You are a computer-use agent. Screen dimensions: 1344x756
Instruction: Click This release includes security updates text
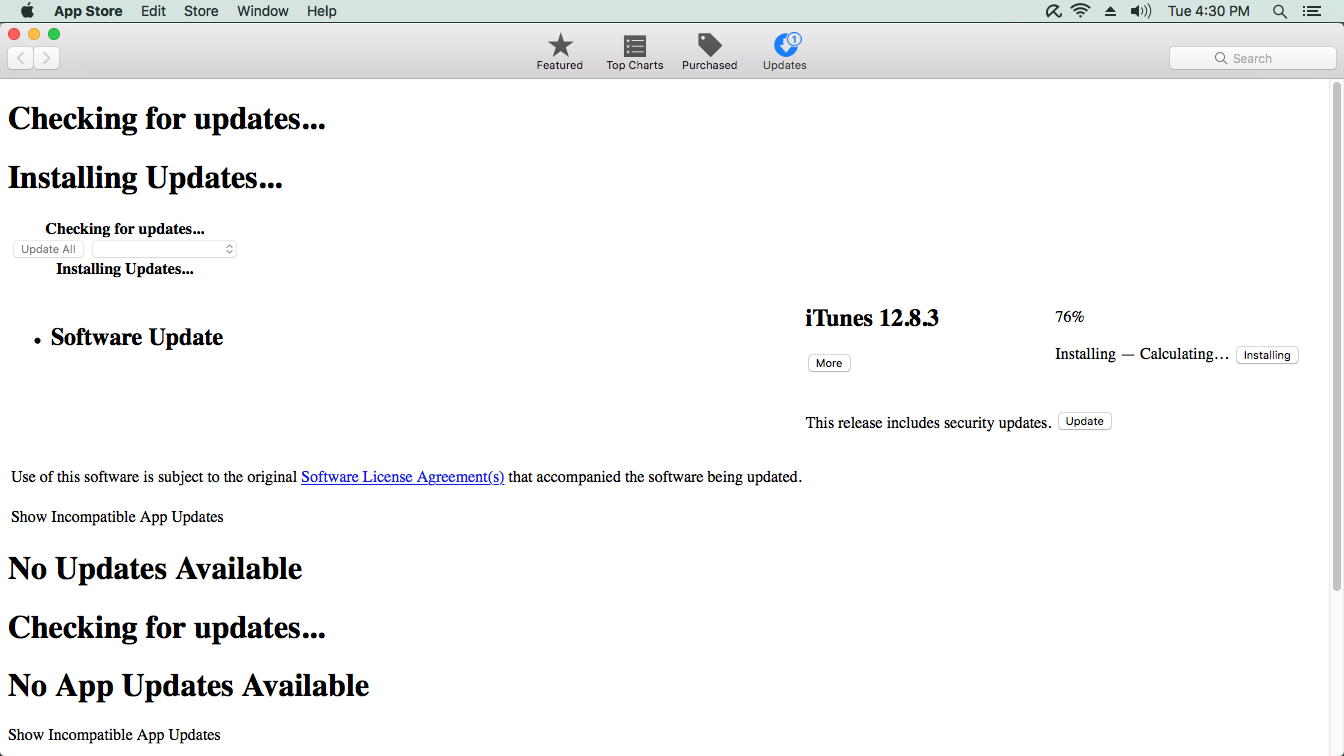[928, 423]
